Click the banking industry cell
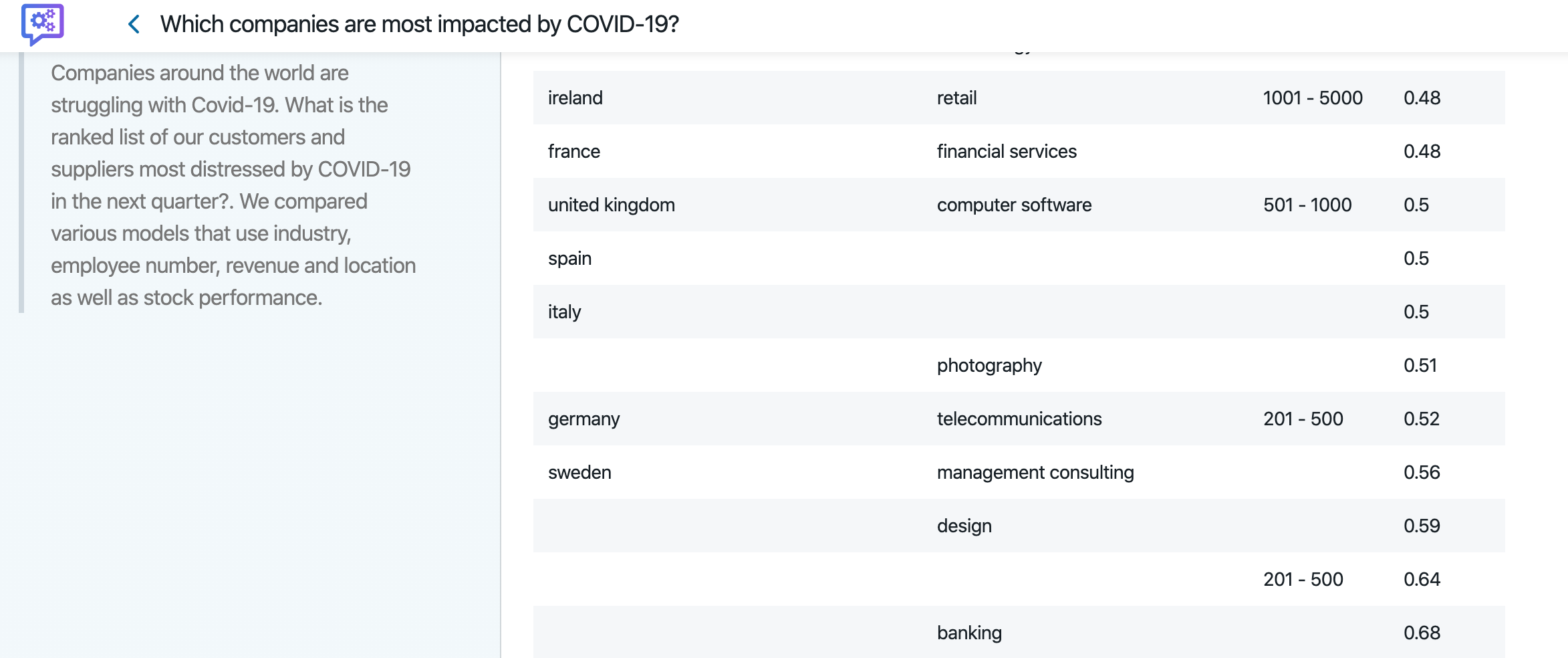Screen dimensions: 1568x658 tap(968, 633)
